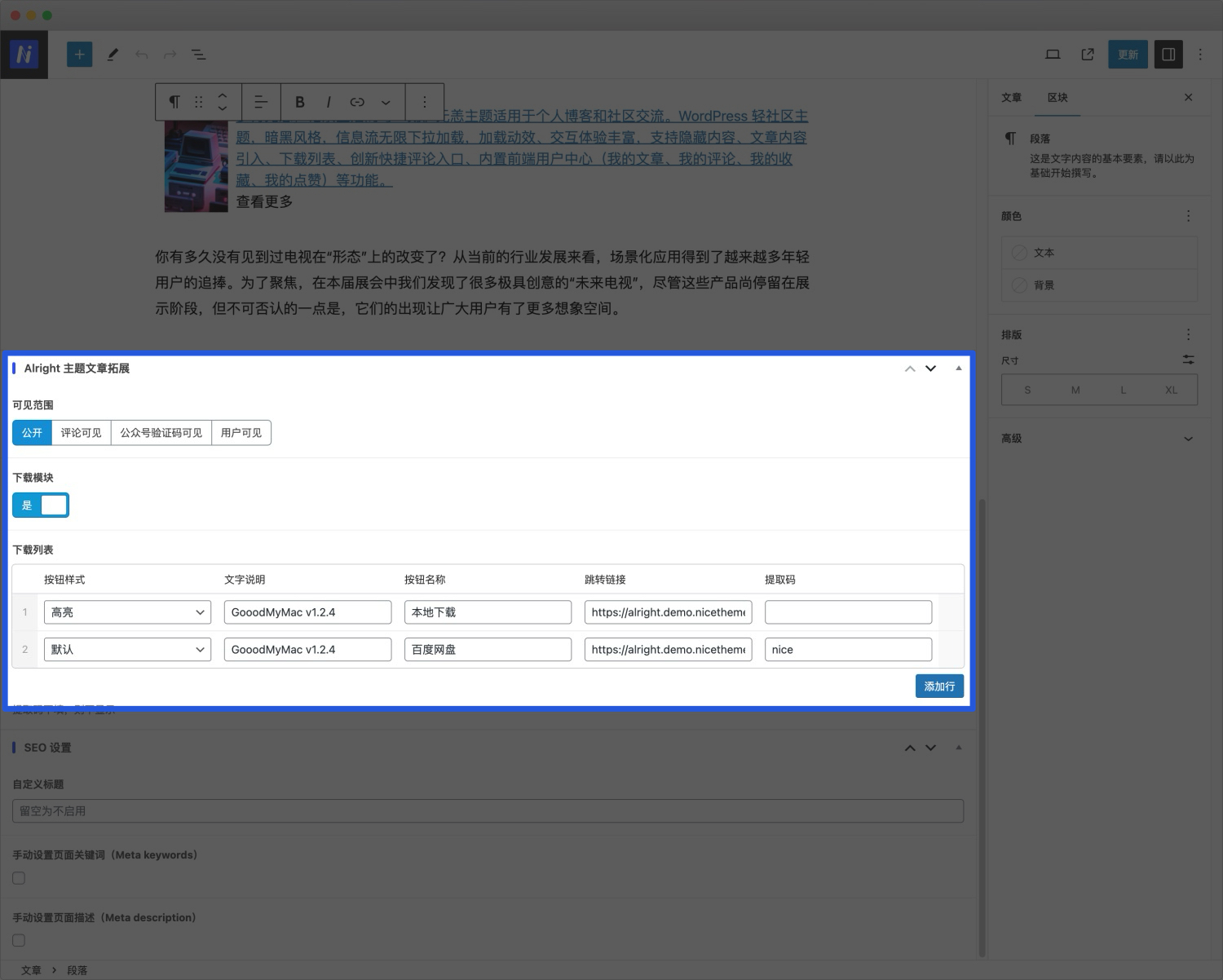Screen dimensions: 1223x980
Task: Open row 2 按钮样式 dropdown 默认
Action: click(127, 650)
